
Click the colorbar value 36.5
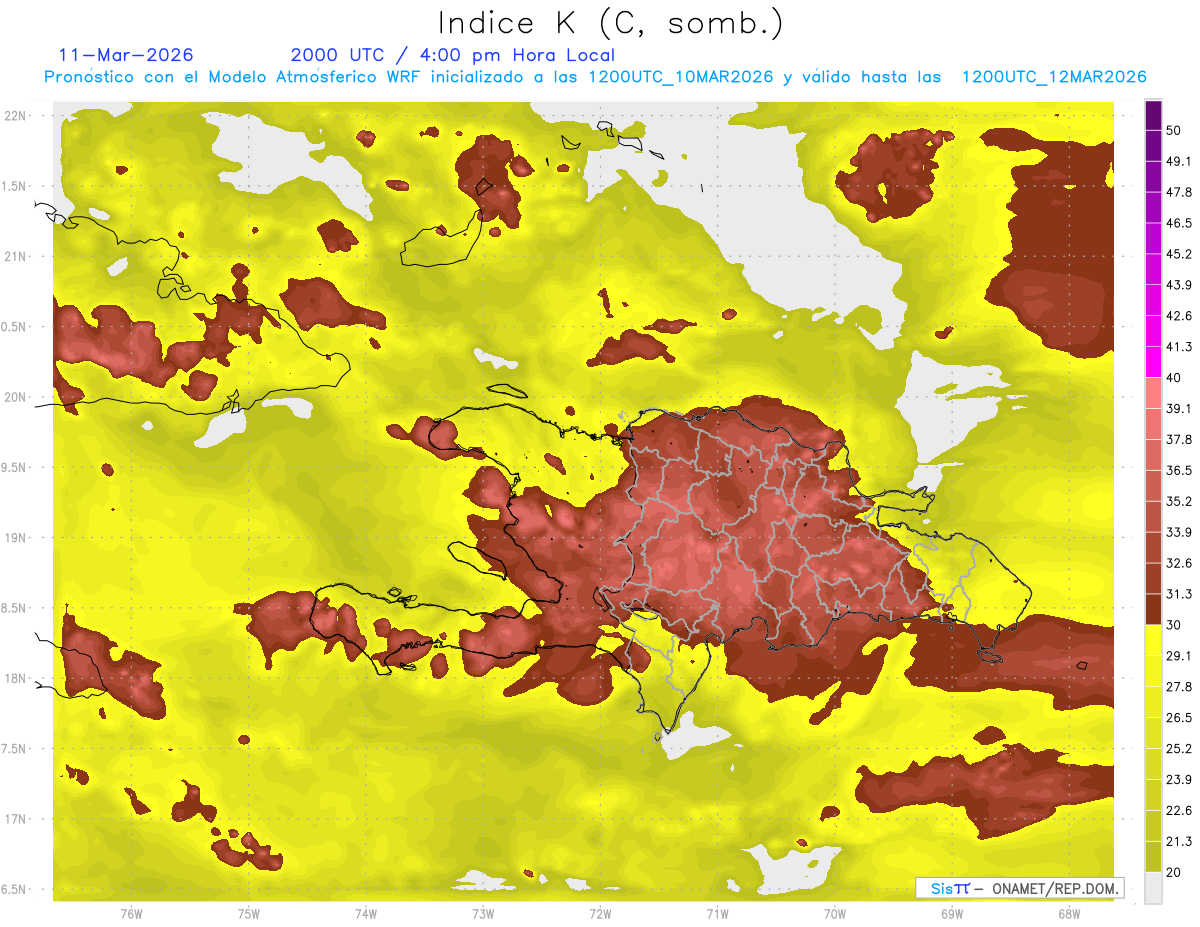click(x=1178, y=471)
